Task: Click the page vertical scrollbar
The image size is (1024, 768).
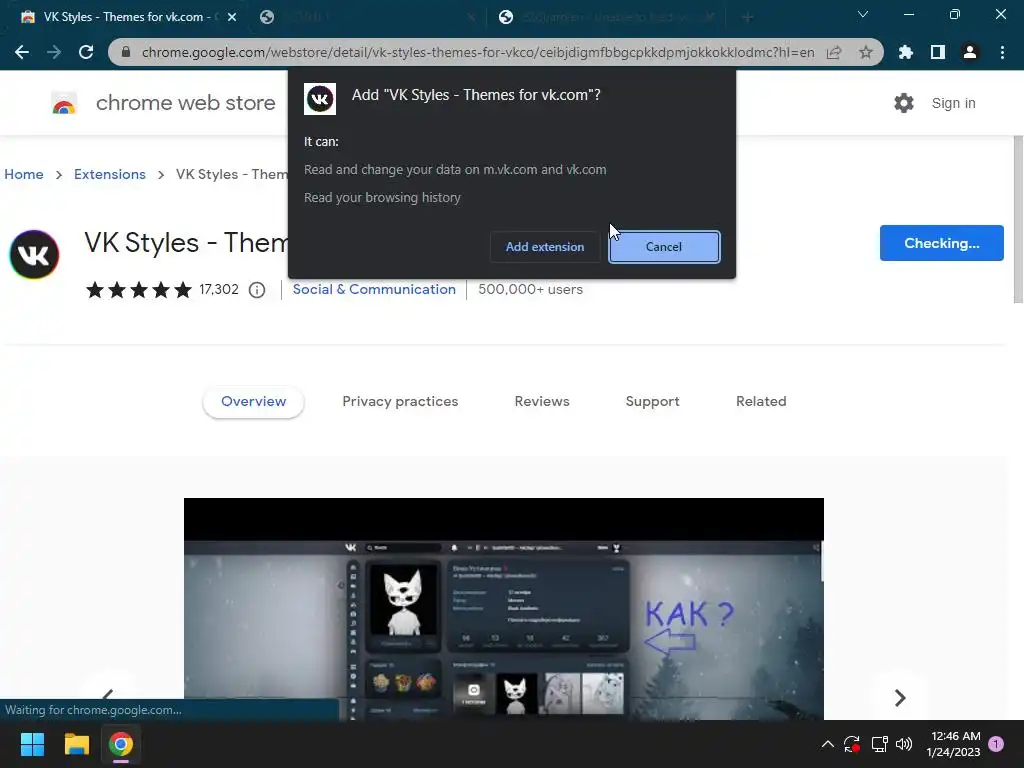Action: click(1017, 219)
